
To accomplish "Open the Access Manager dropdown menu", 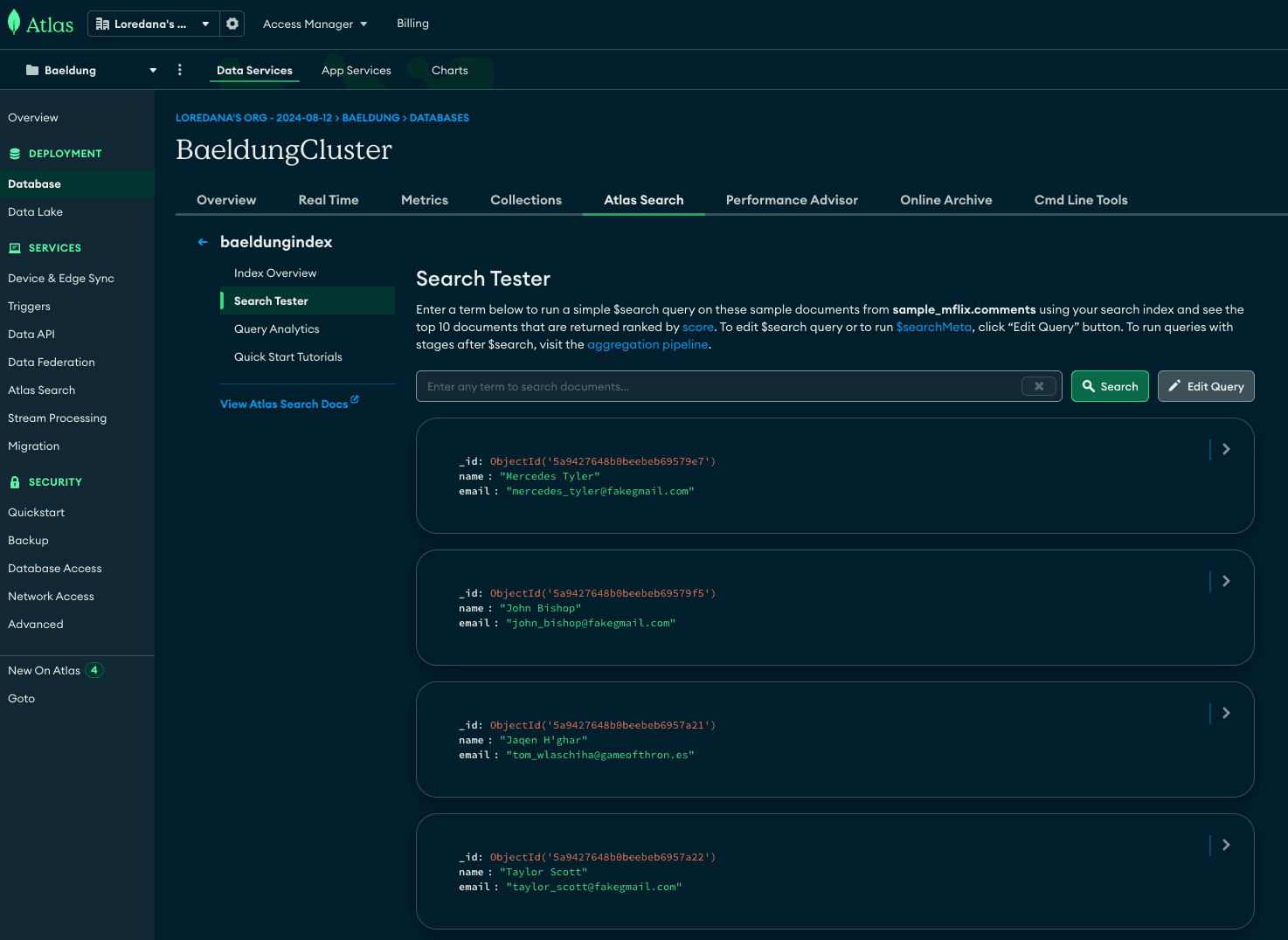I will 315,24.
